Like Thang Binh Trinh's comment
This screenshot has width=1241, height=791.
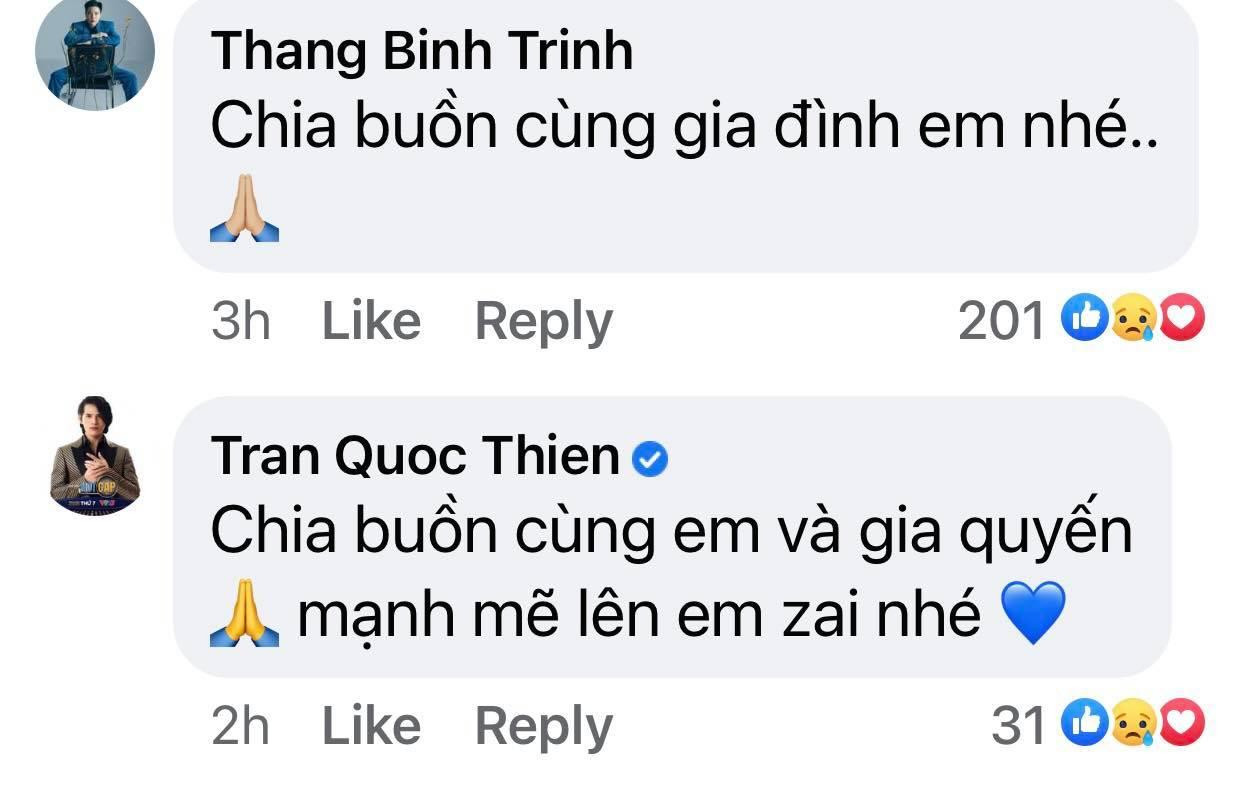(x=371, y=322)
